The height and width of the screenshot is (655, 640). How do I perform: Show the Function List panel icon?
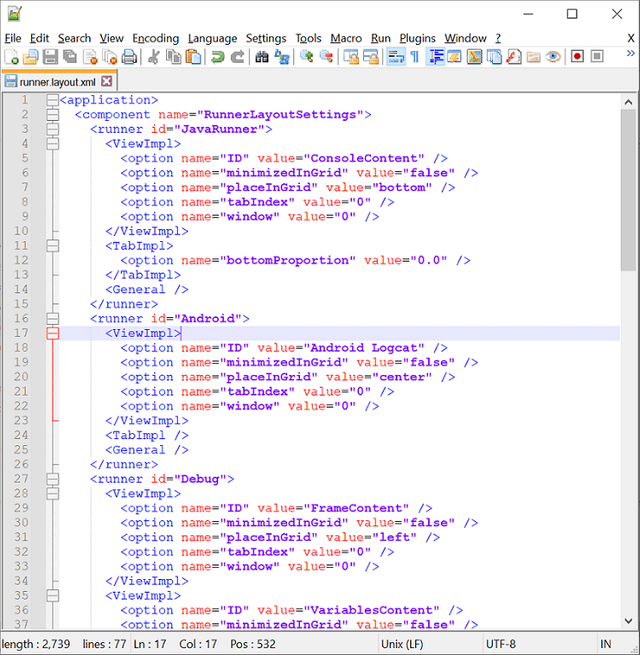[x=514, y=57]
